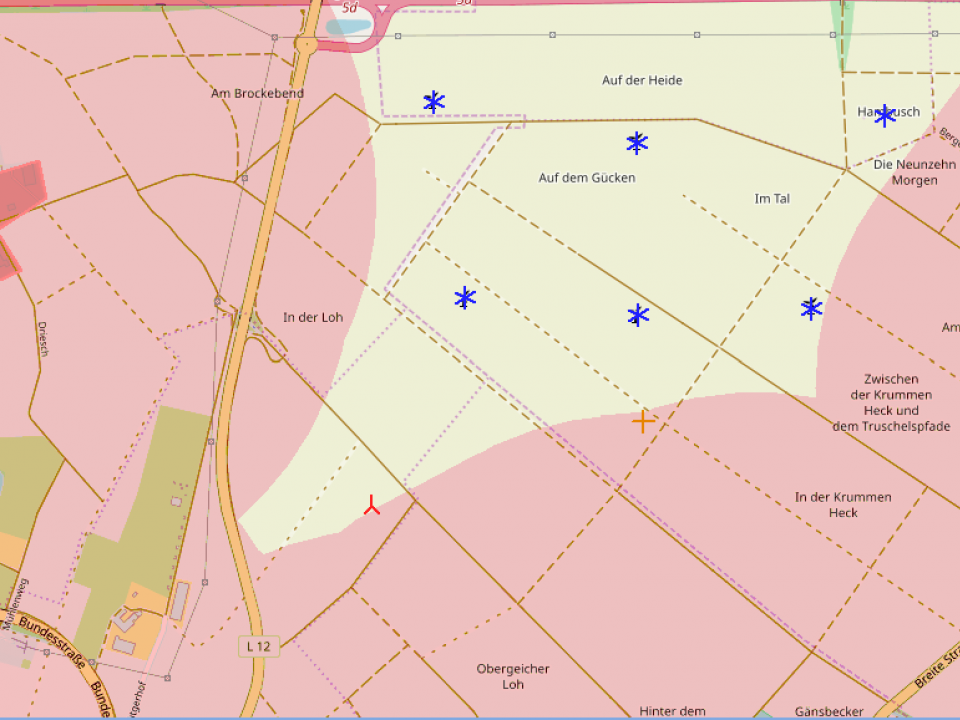Image resolution: width=960 pixels, height=720 pixels.
Task: Click the L 12 road shield
Action: click(259, 647)
